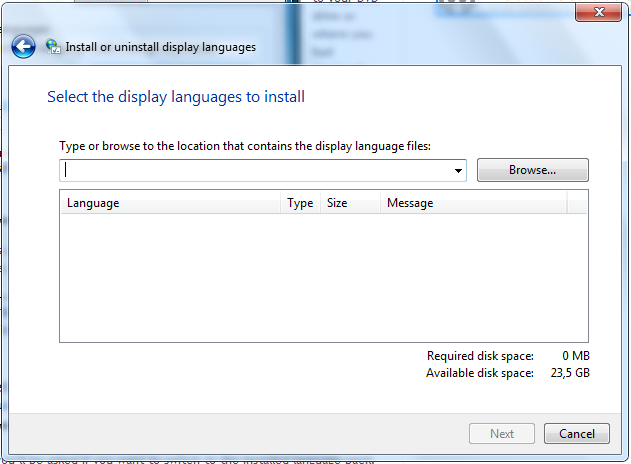Click the 23,5 GB available space value
Image resolution: width=631 pixels, height=464 pixels.
tap(570, 373)
